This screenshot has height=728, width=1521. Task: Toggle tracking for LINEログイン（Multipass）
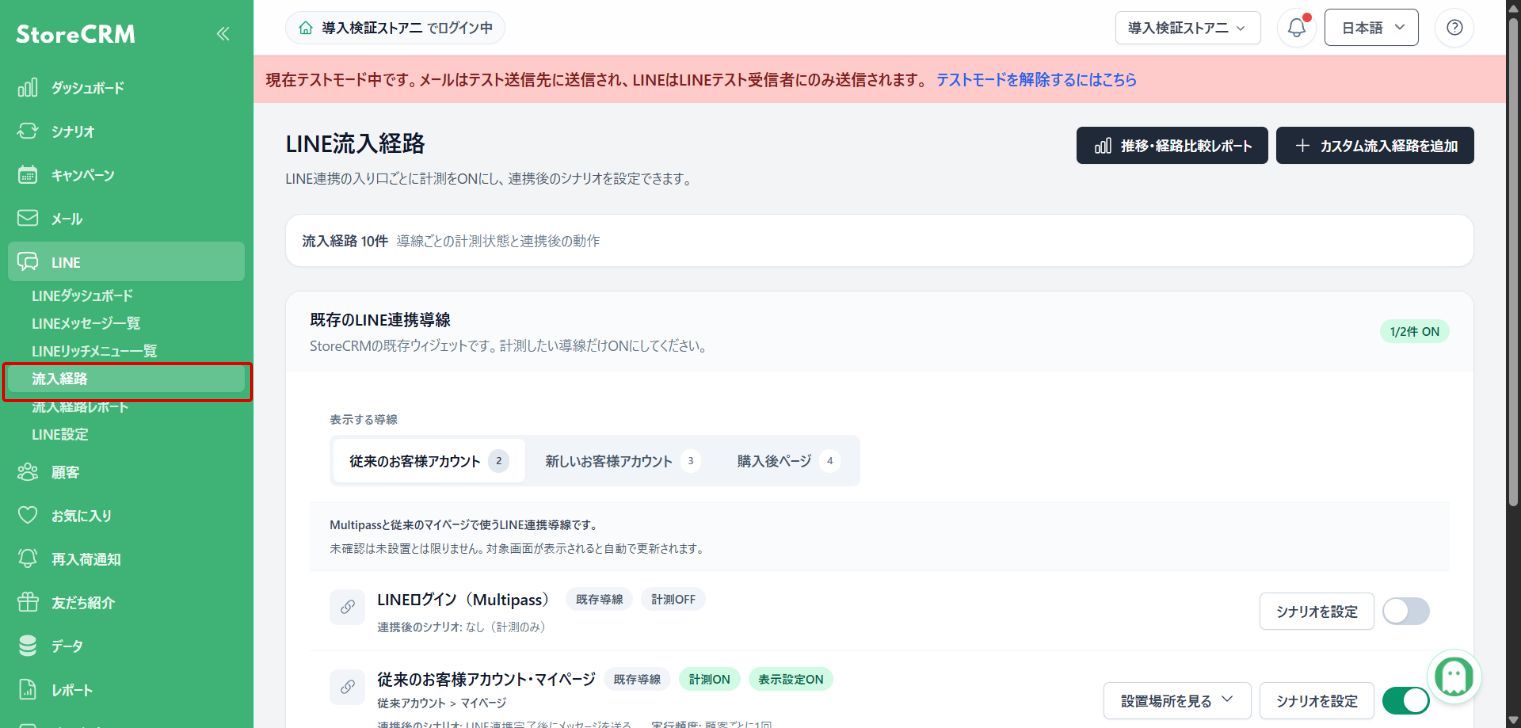click(x=1406, y=611)
